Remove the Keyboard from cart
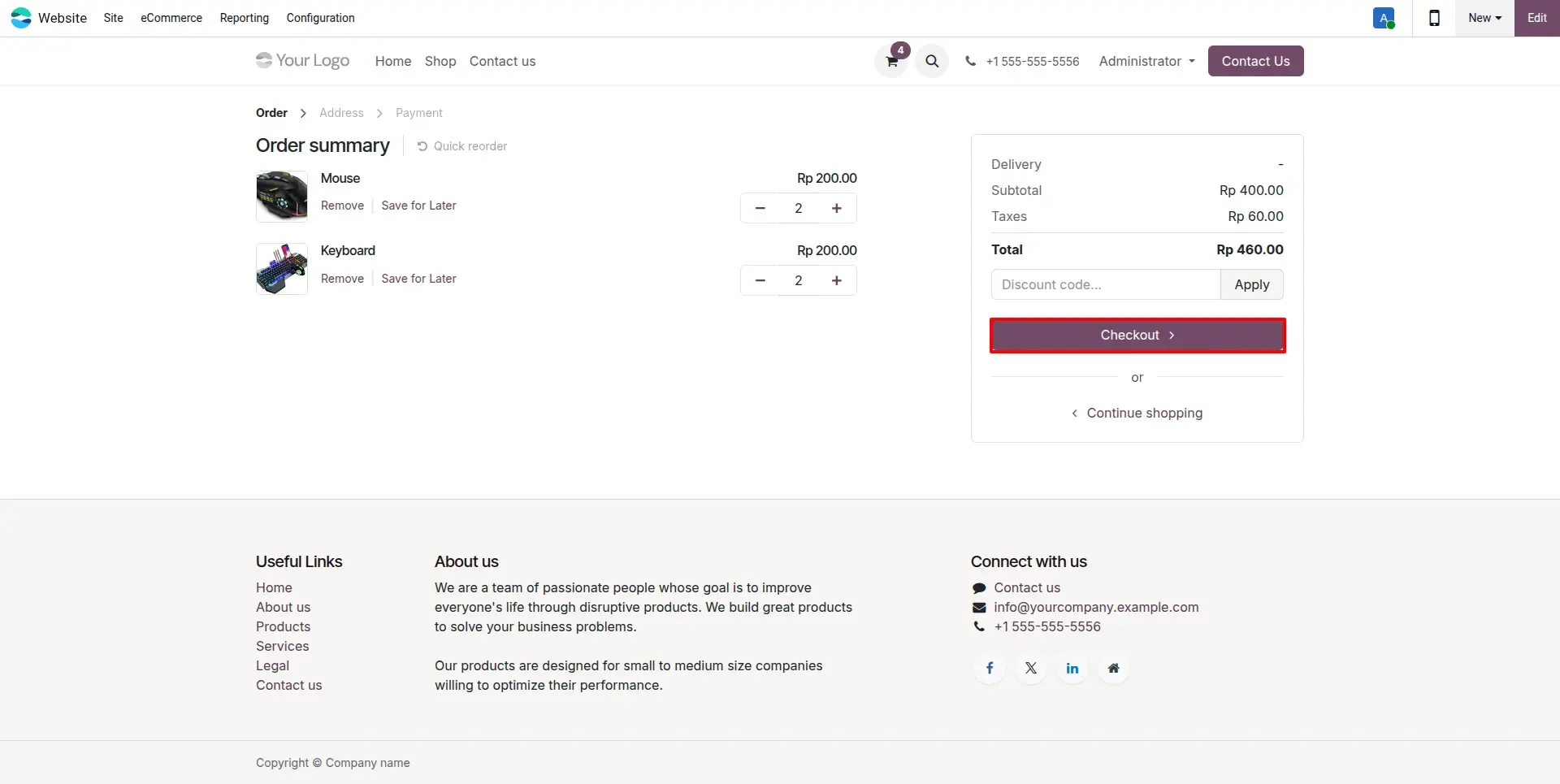Image resolution: width=1560 pixels, height=784 pixels. pos(342,279)
